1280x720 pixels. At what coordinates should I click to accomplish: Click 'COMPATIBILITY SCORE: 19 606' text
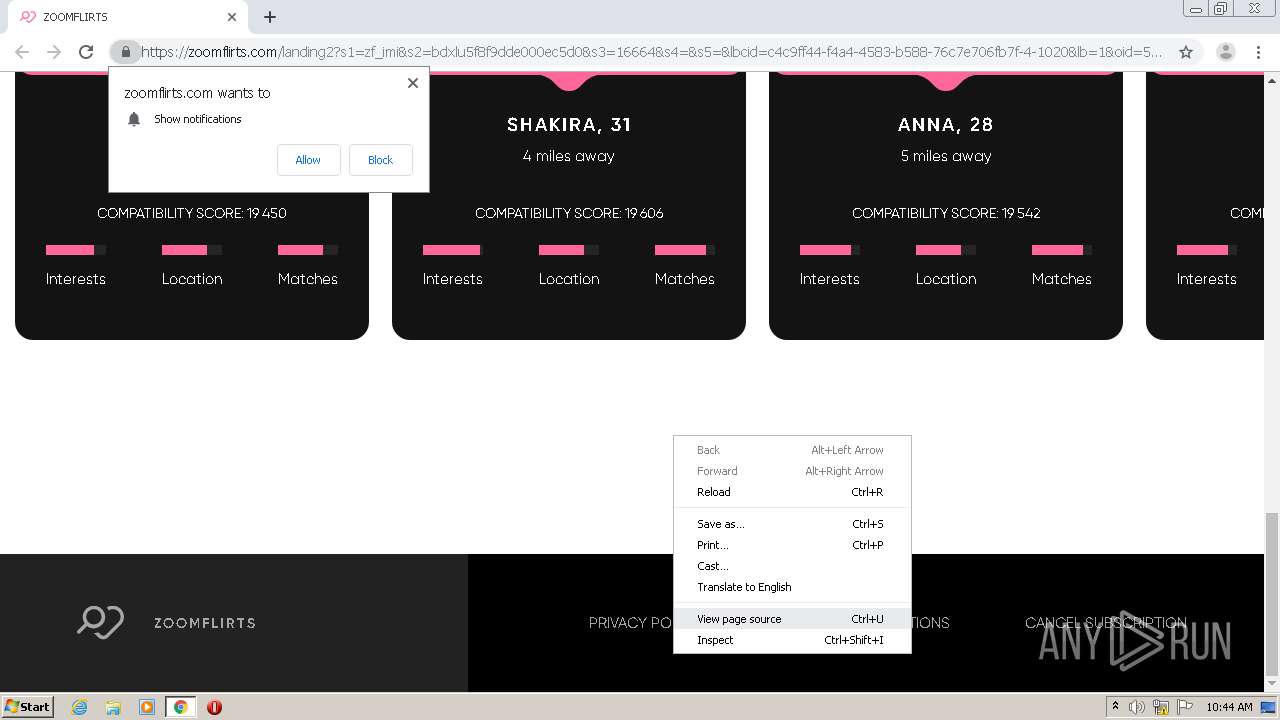click(569, 213)
